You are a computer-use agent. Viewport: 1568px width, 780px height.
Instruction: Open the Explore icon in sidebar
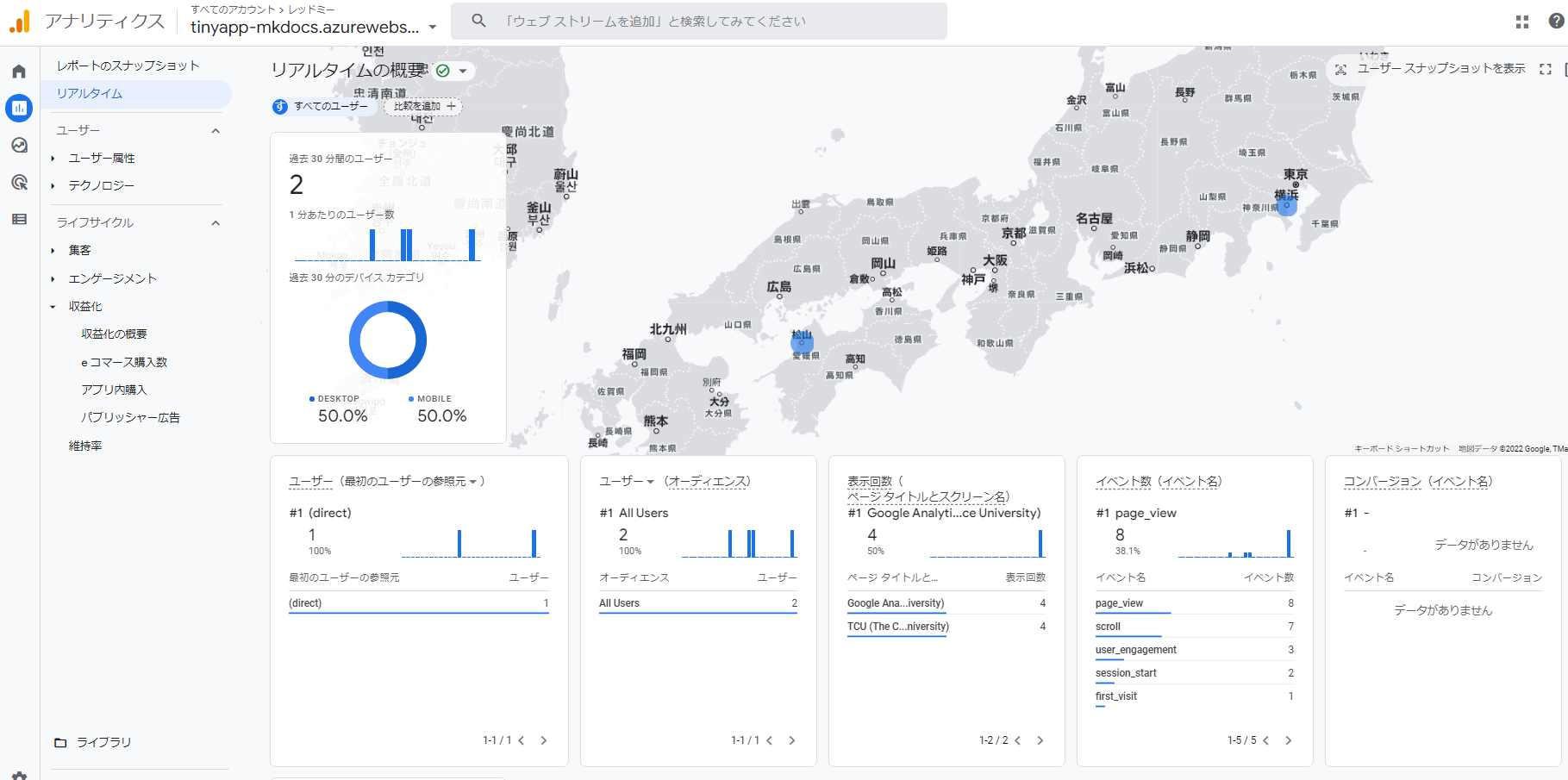(x=19, y=146)
